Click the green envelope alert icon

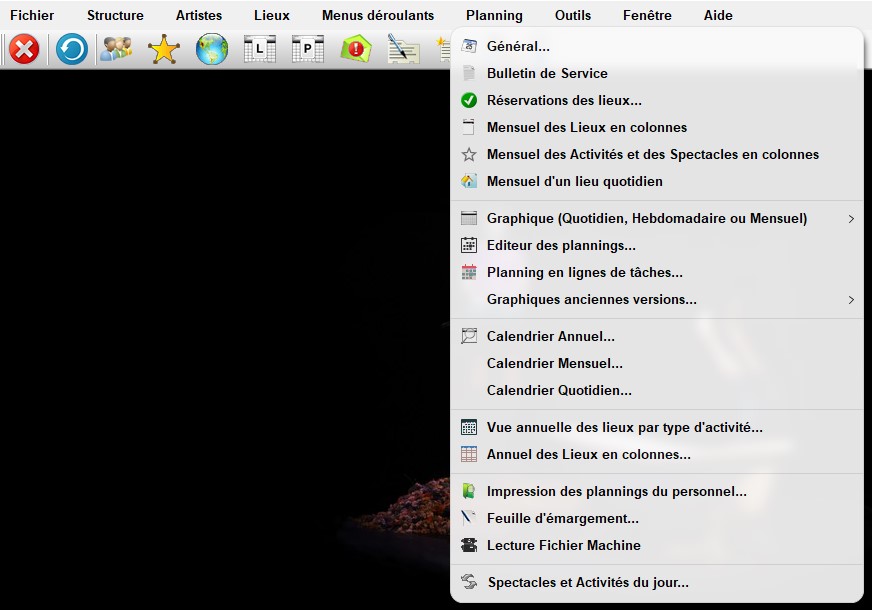click(356, 49)
